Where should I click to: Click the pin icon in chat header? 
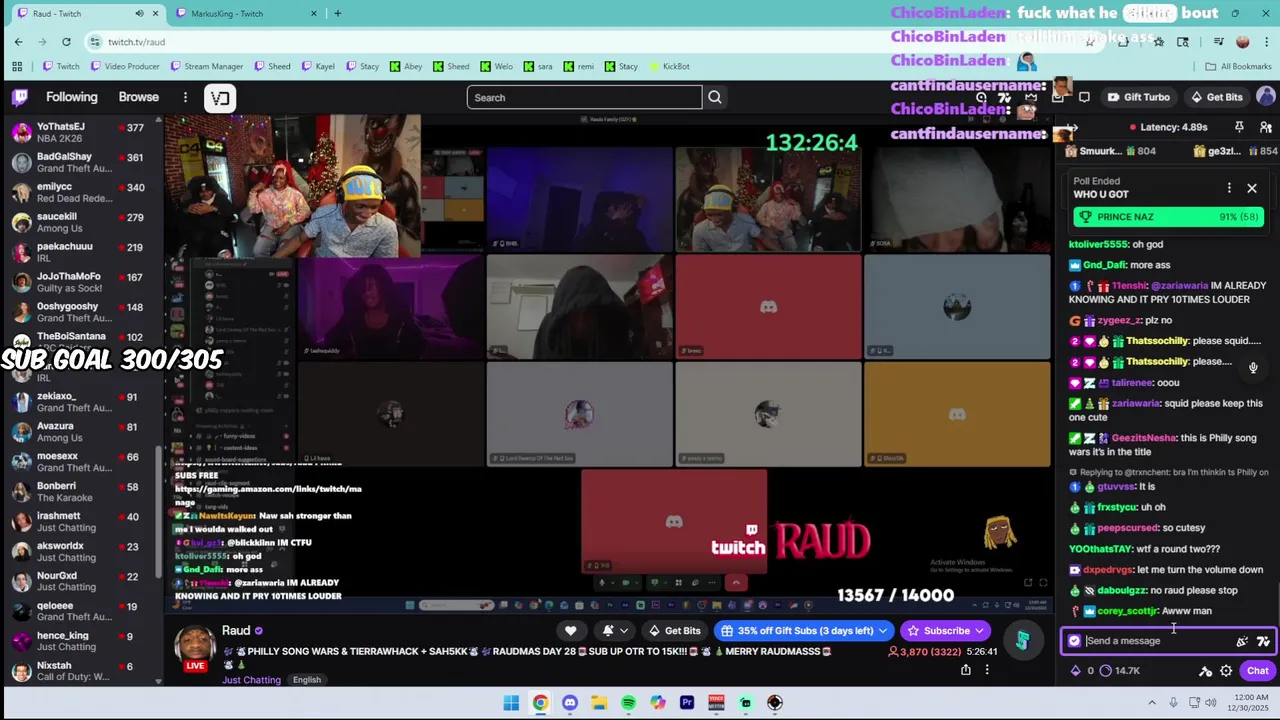tap(1239, 127)
